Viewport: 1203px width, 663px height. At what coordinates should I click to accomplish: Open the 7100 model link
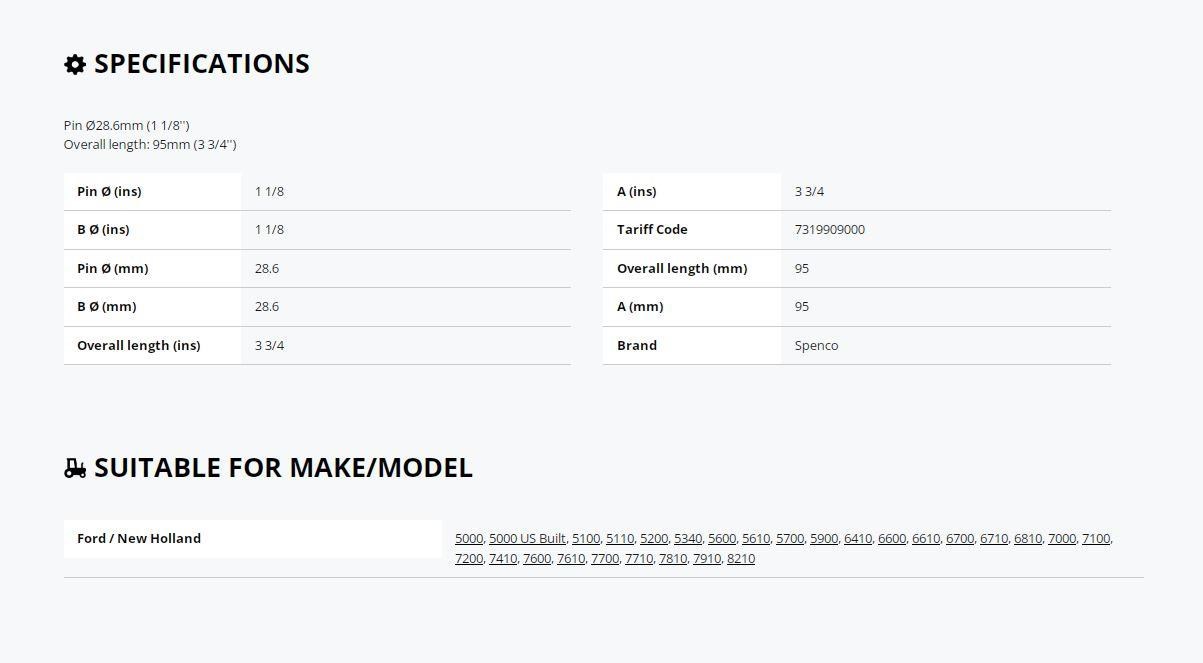(1095, 538)
